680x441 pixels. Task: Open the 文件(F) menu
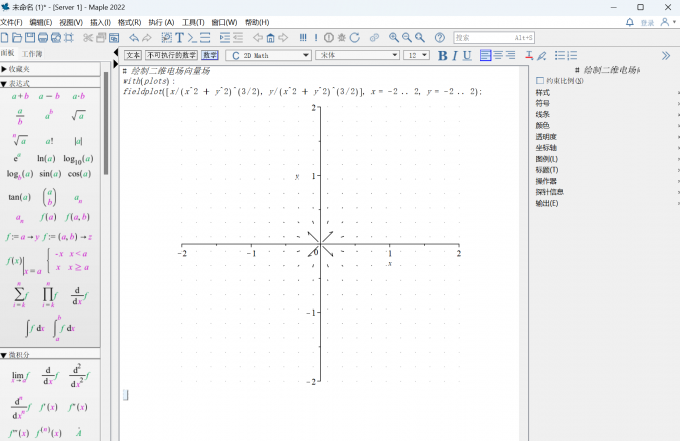point(11,22)
